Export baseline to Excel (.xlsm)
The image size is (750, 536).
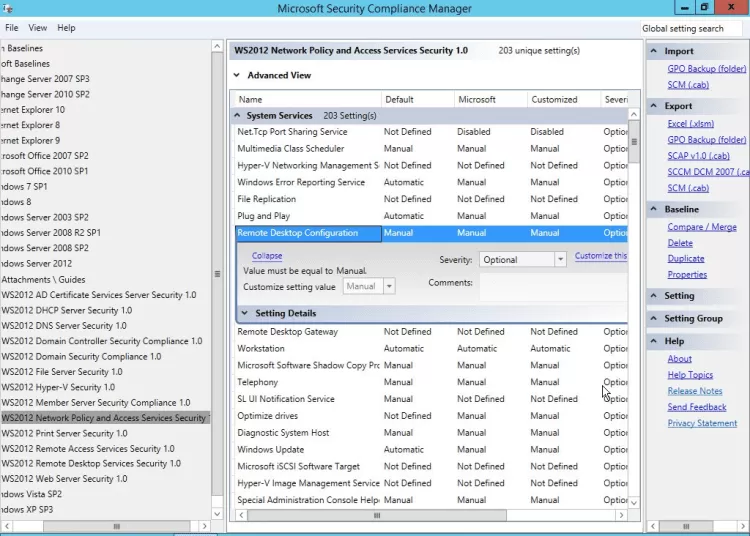tap(692, 123)
